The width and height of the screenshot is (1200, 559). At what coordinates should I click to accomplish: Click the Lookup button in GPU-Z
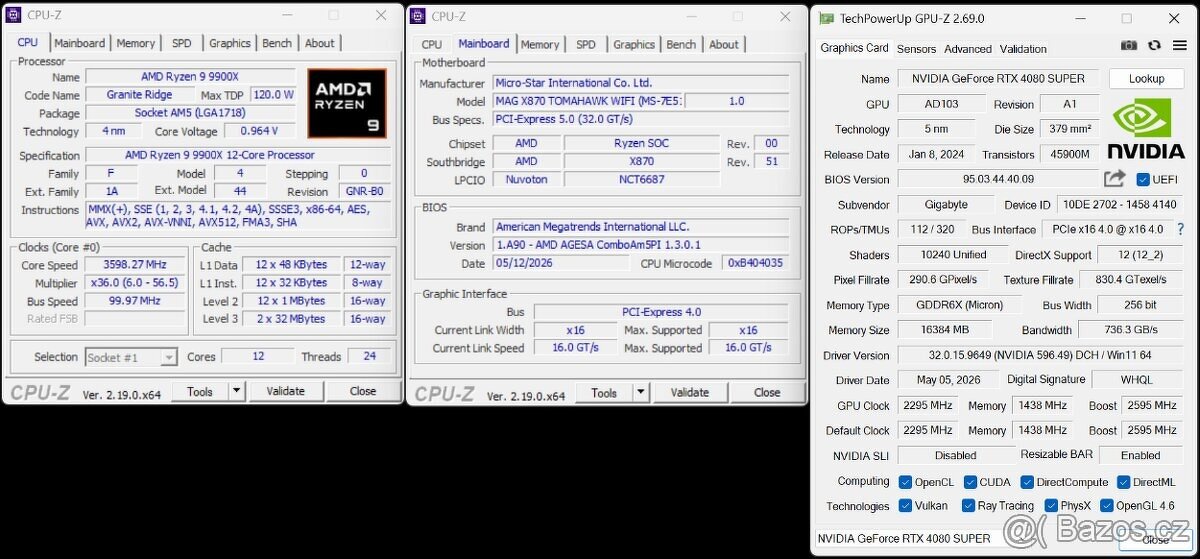click(x=1146, y=79)
